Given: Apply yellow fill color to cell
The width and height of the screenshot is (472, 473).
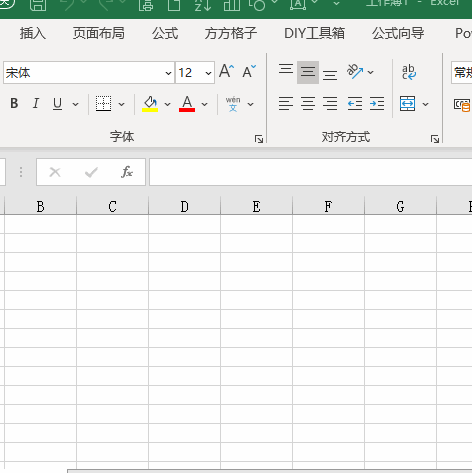Looking at the screenshot, I should pos(150,104).
